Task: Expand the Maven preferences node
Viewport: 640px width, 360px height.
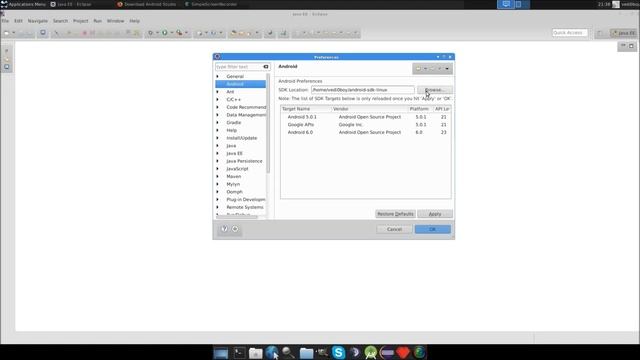Action: tap(218, 176)
